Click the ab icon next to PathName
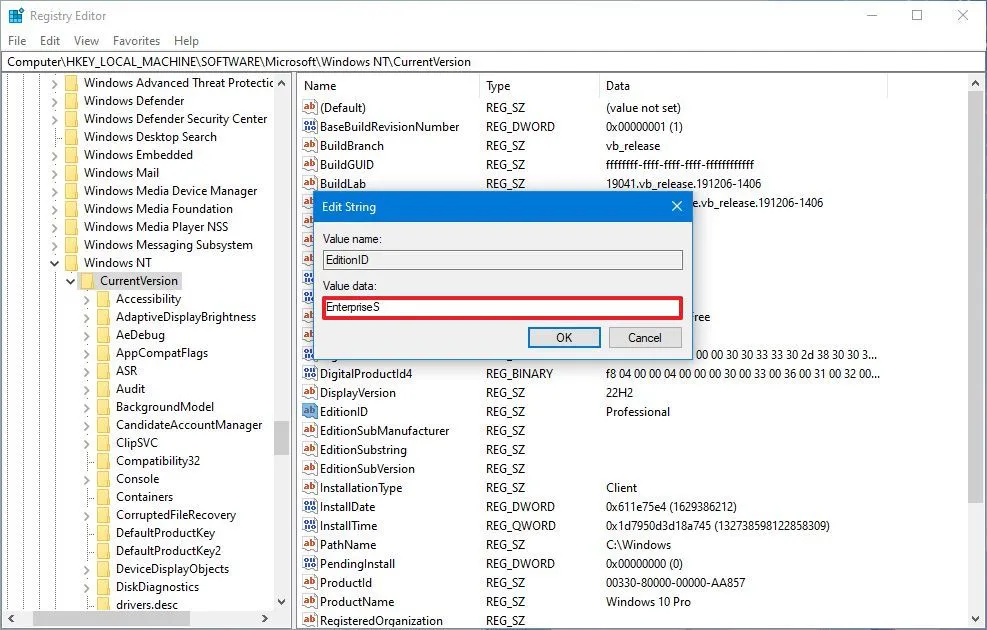987x630 pixels. coord(309,545)
